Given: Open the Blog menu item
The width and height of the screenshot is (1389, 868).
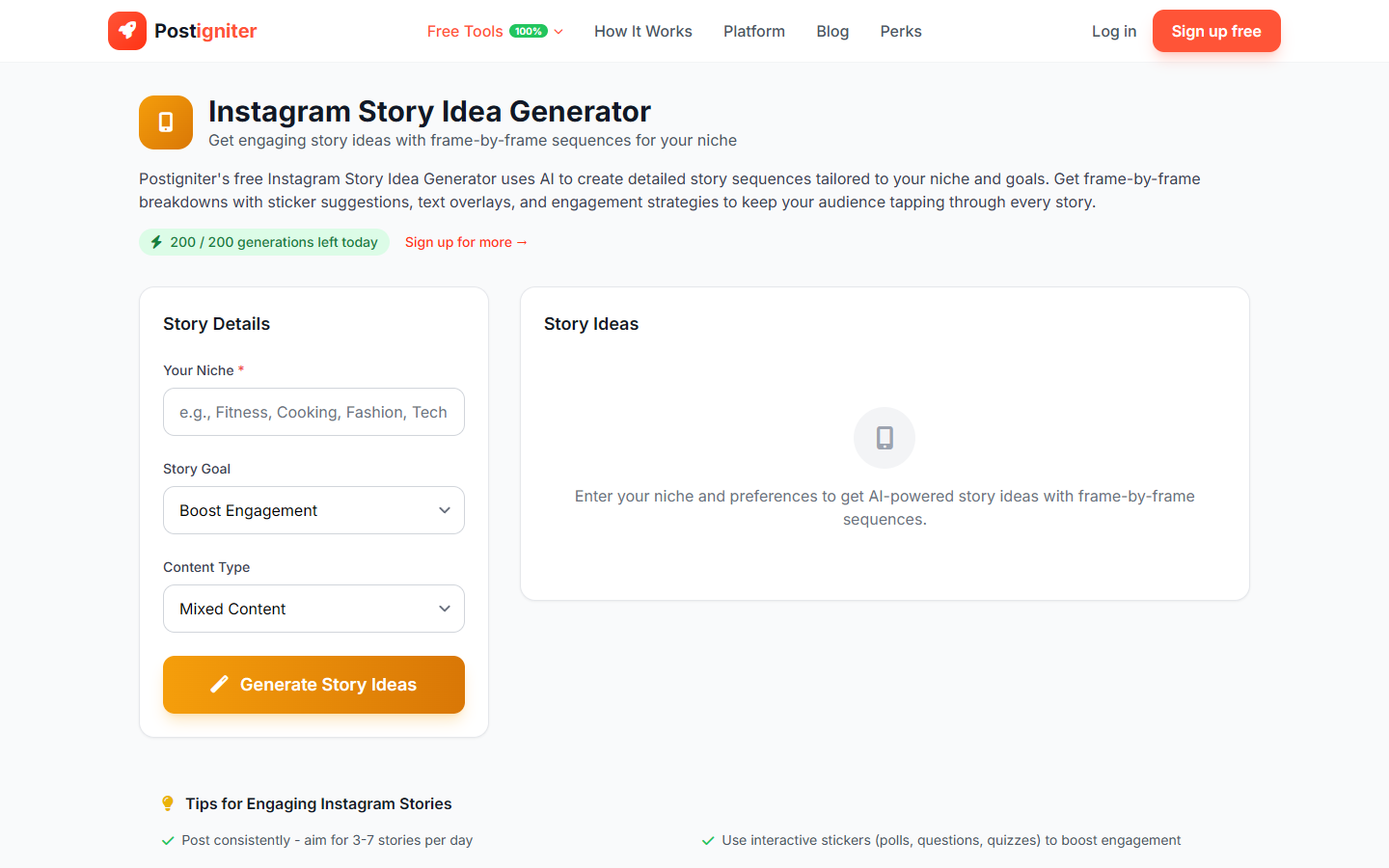Looking at the screenshot, I should tap(831, 31).
